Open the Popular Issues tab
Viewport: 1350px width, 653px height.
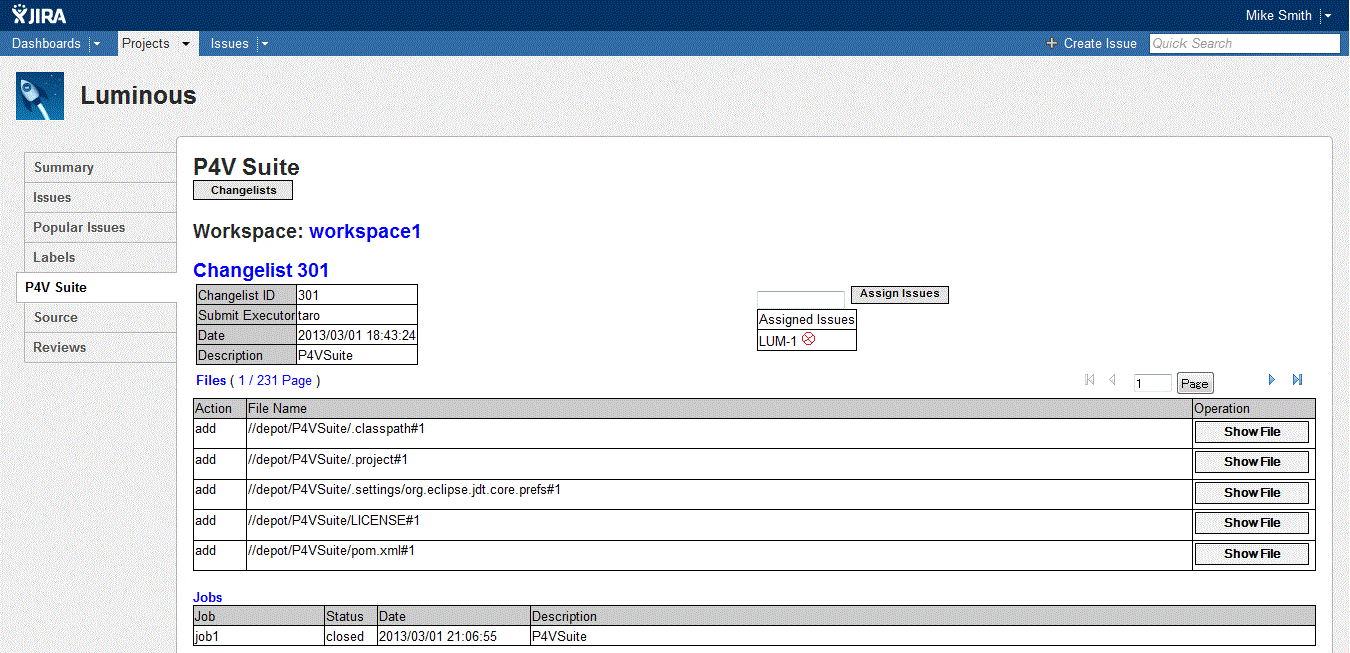coord(100,227)
